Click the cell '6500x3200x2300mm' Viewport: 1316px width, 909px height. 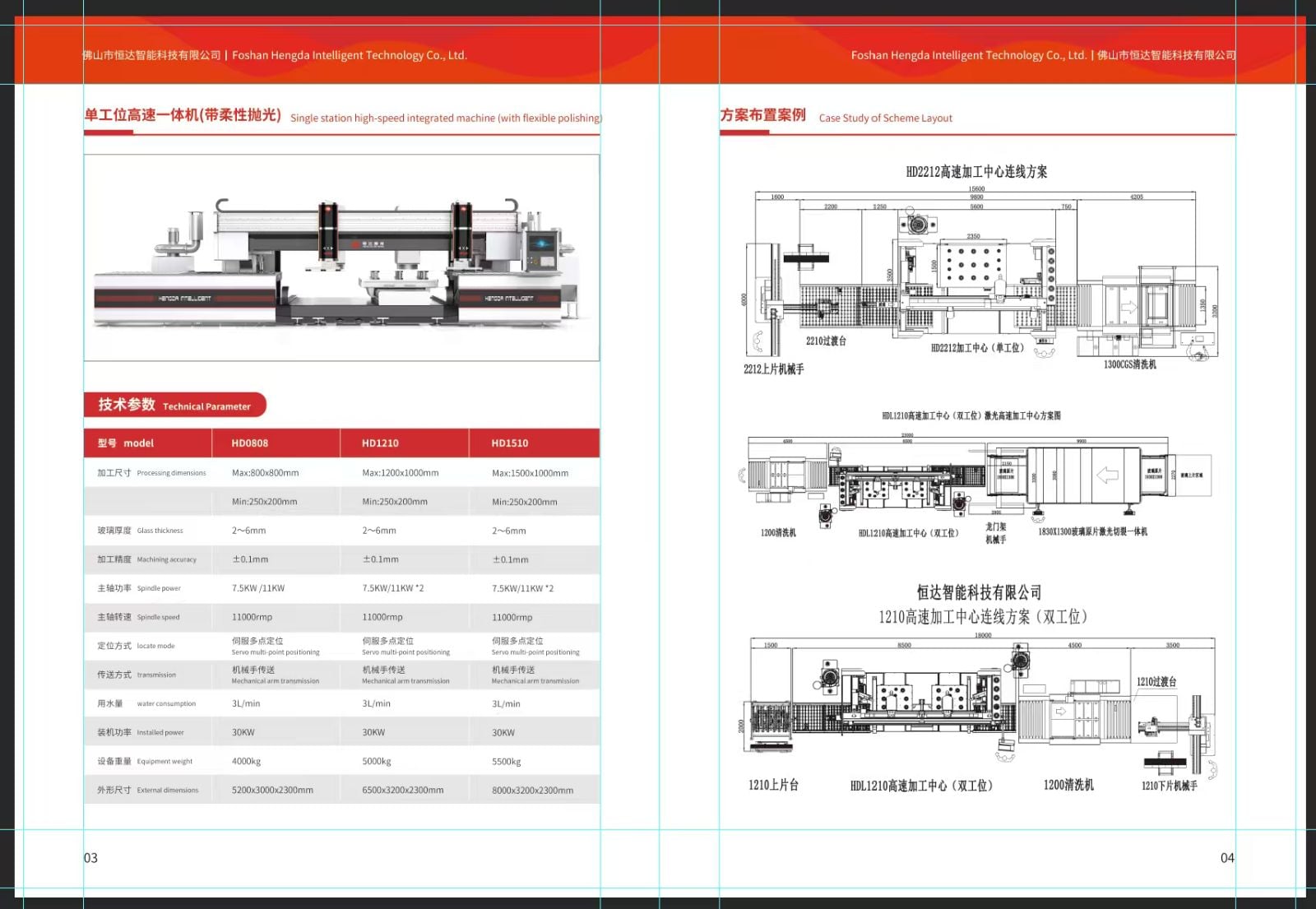point(403,790)
